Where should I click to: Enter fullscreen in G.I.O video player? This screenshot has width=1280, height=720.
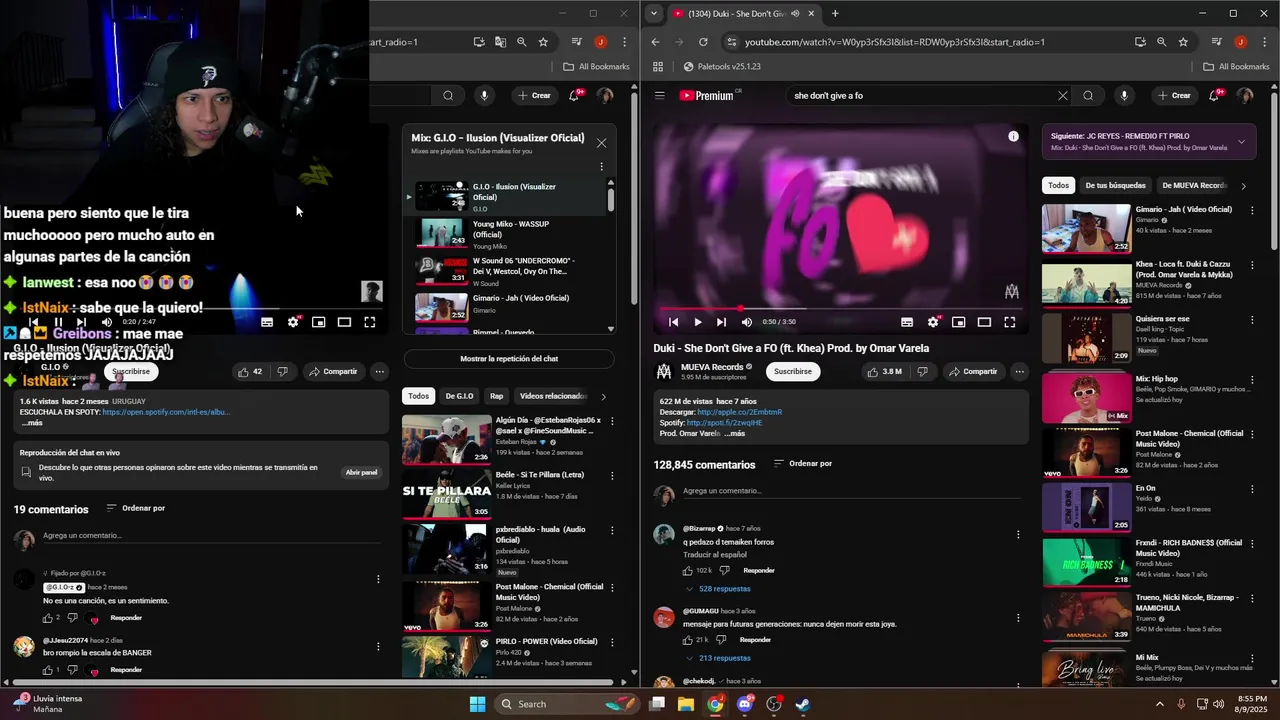click(x=370, y=322)
